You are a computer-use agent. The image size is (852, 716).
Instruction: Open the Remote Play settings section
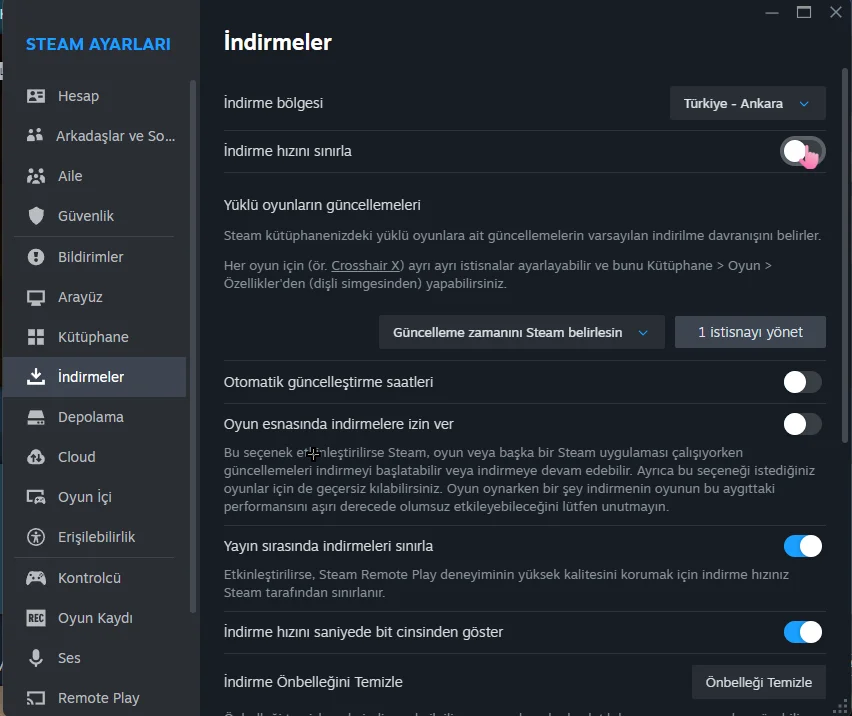tap(95, 698)
